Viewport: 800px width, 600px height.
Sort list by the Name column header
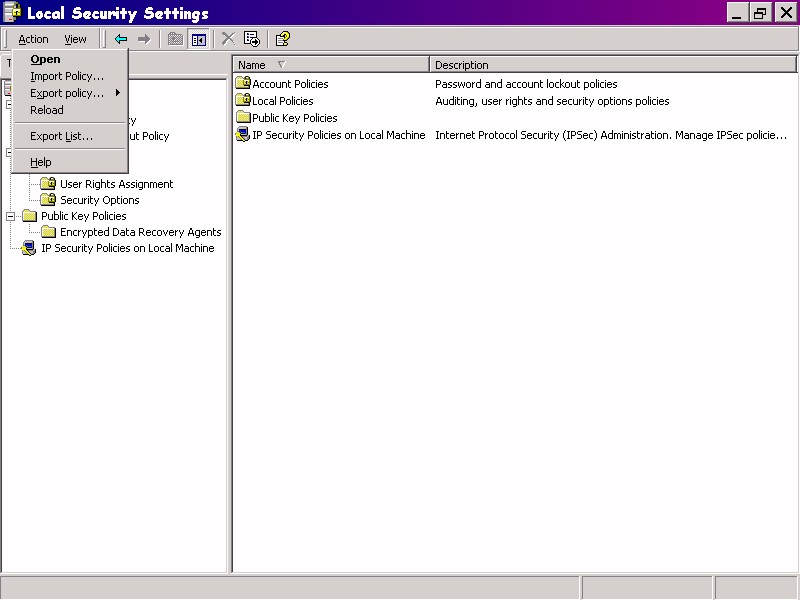[330, 65]
